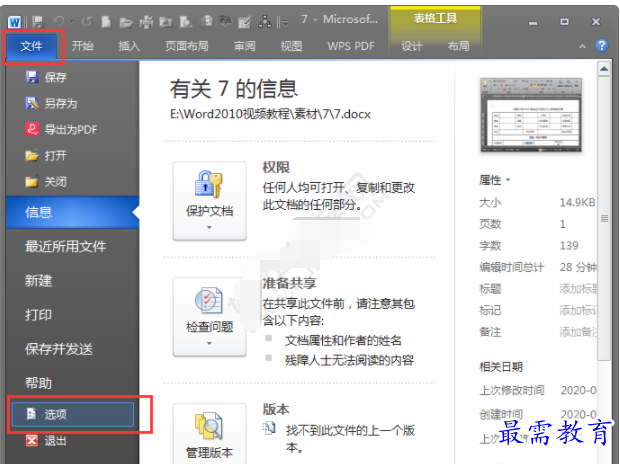
Task: Click the 28 分钟 editing time value
Action: pos(578,267)
